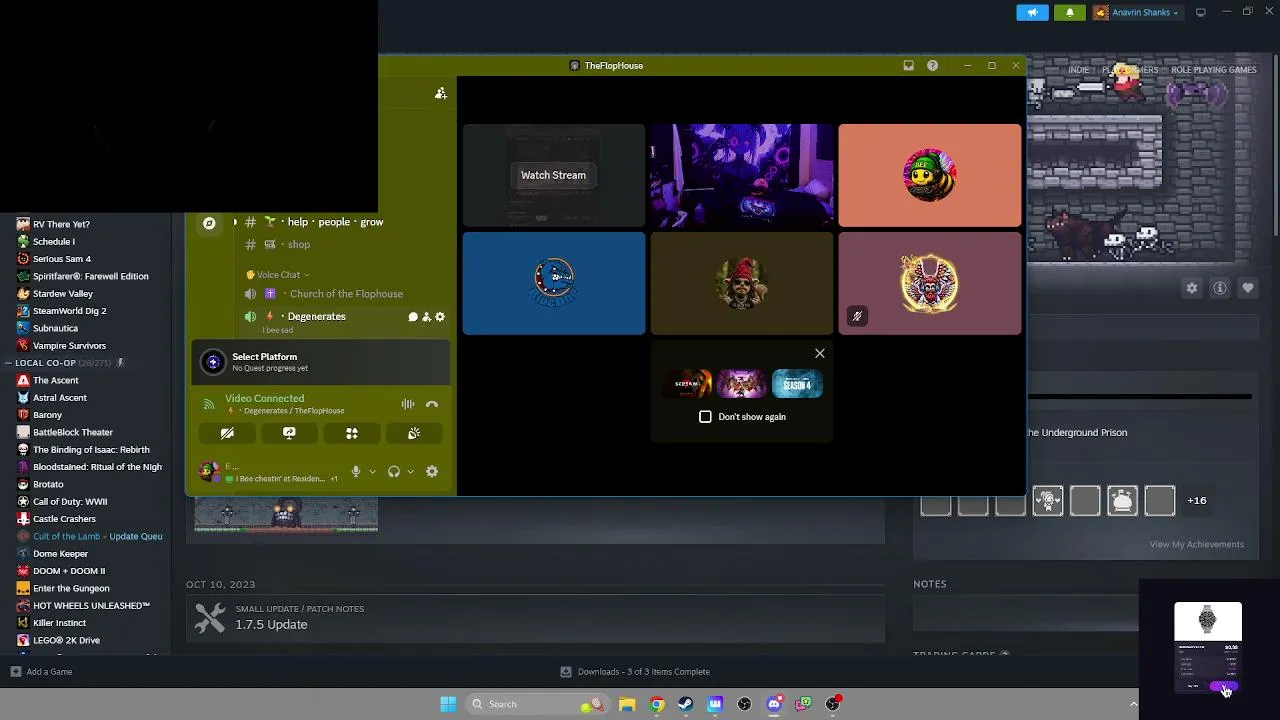Start a Discord activity
The height and width of the screenshot is (720, 1280).
352,433
